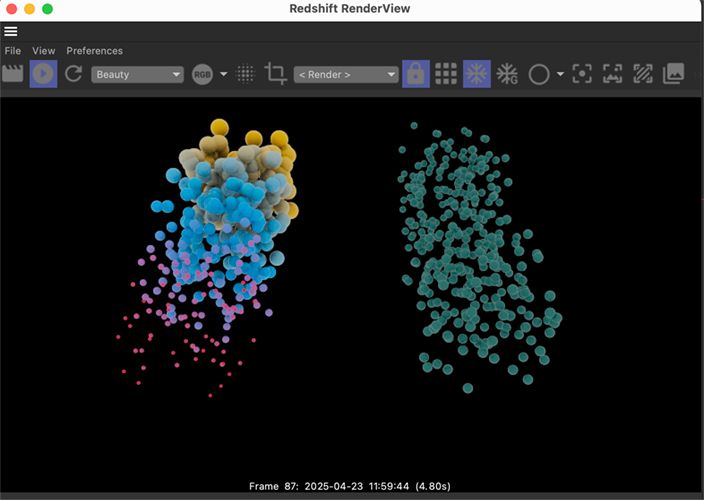Viewport: 704px width, 500px height.
Task: Click the grid view icon
Action: (446, 74)
